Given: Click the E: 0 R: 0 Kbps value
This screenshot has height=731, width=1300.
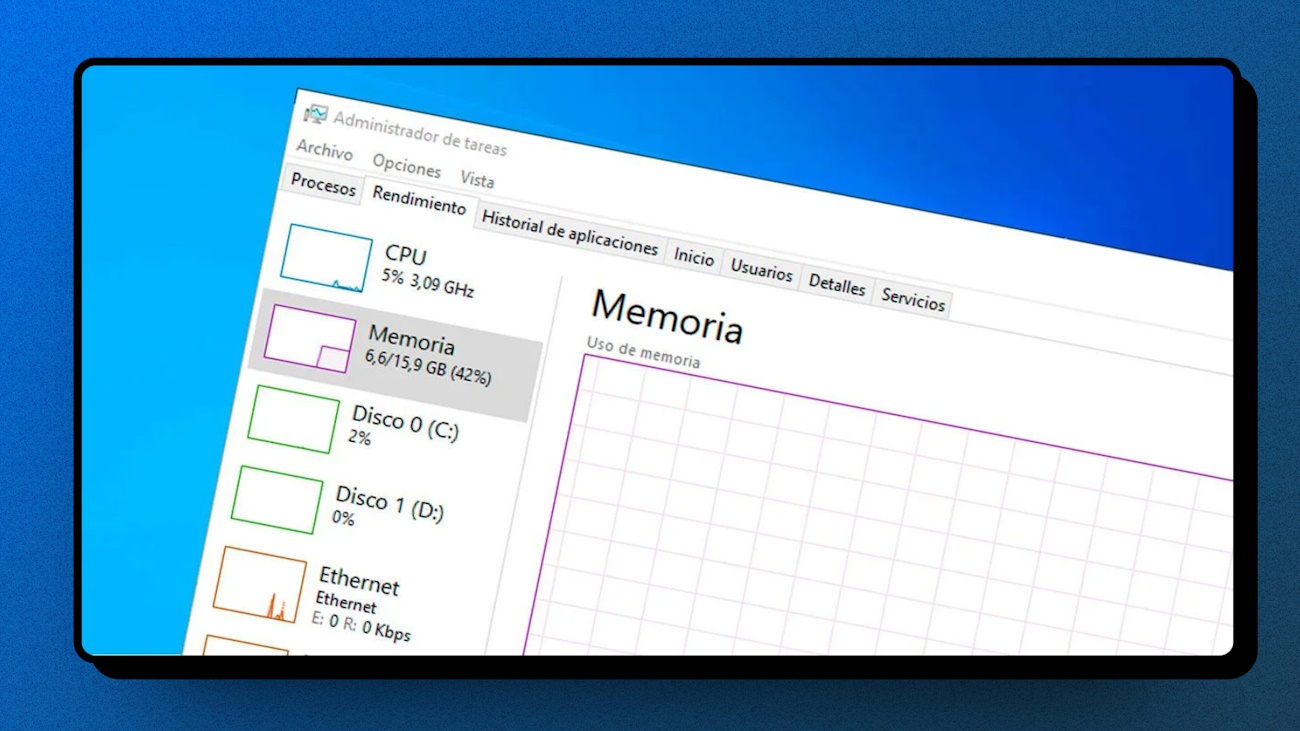Looking at the screenshot, I should pos(361,627).
